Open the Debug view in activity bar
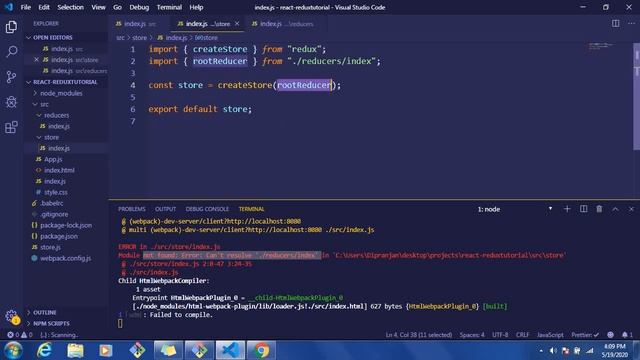640x360 pixels. (11, 102)
